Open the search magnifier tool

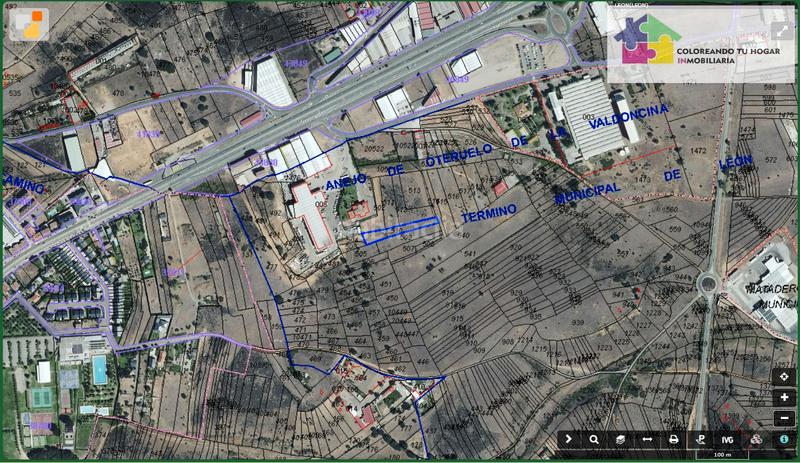(594, 439)
